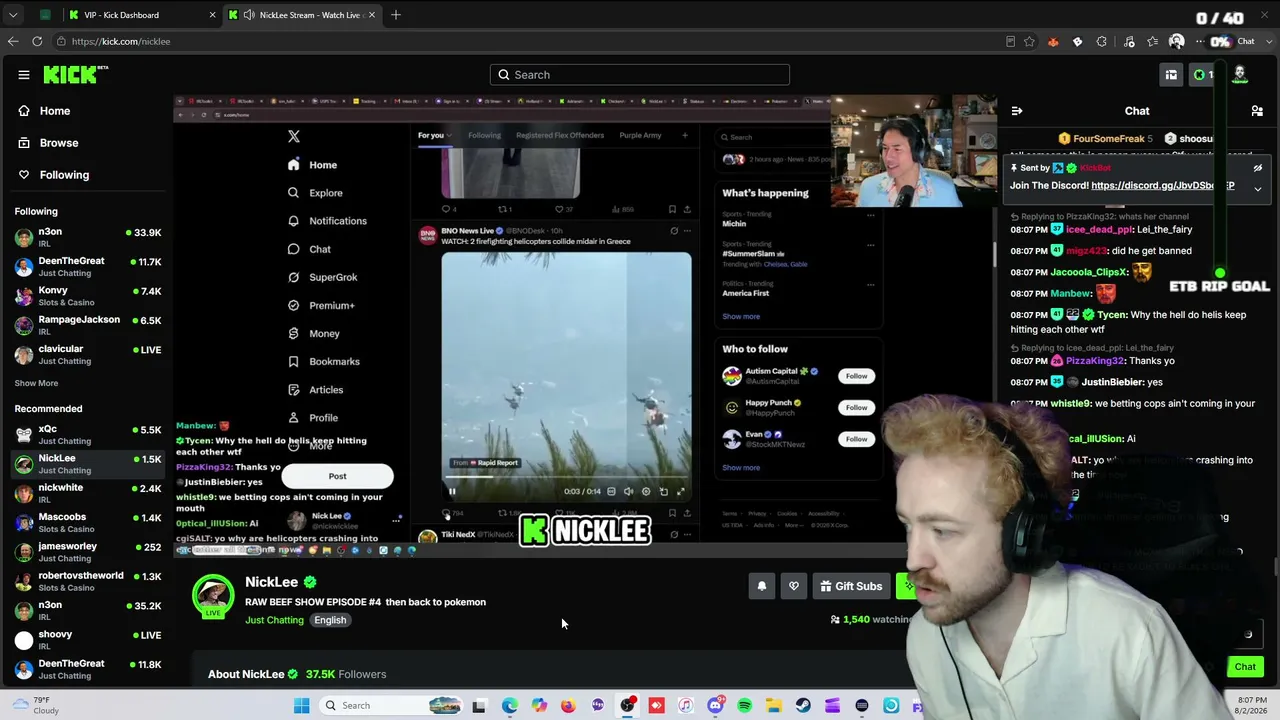Open the browser extensions puzzle icon
The width and height of the screenshot is (1280, 720).
[1102, 42]
